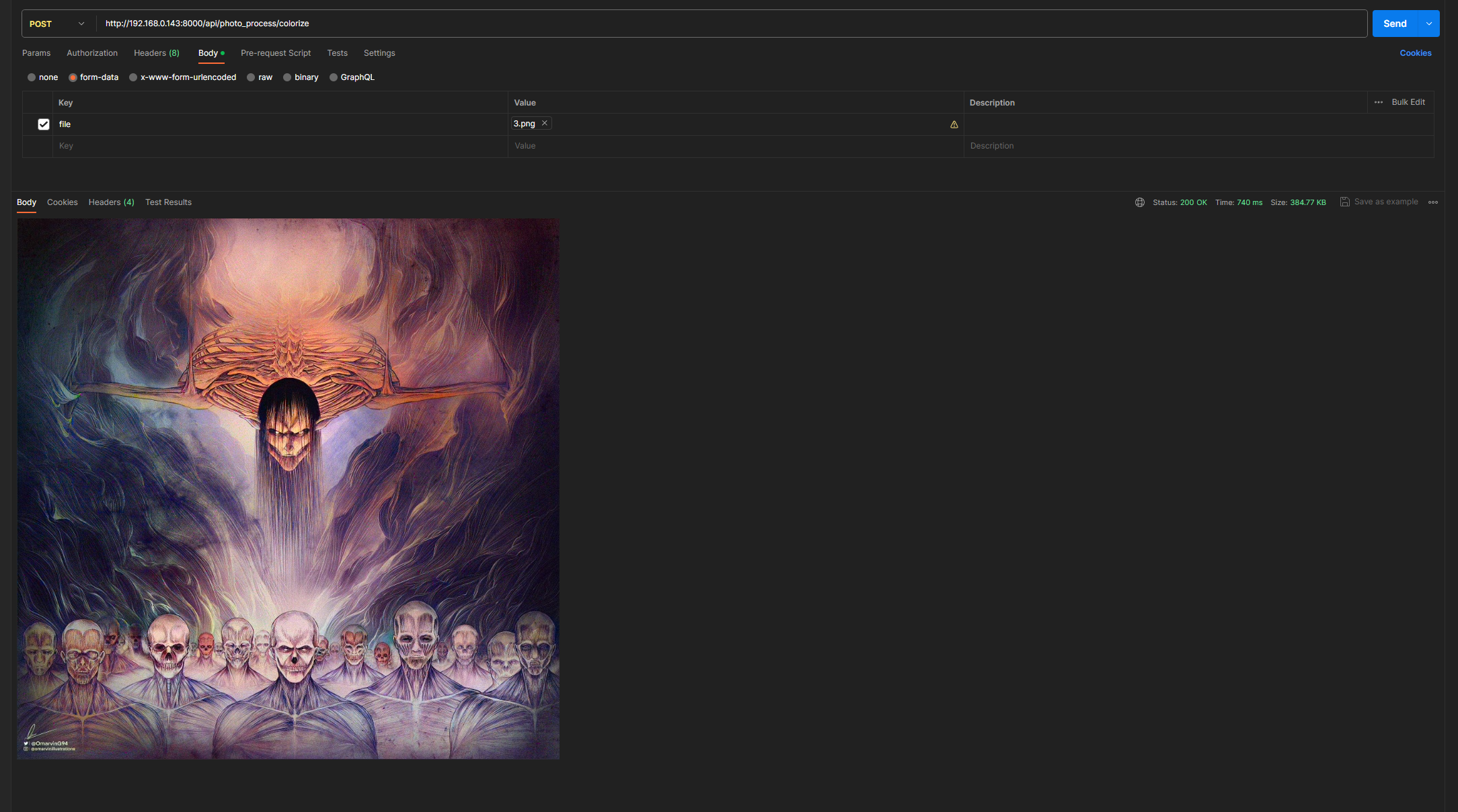The image size is (1458, 812).
Task: Open the column options menu beside Bulk Edit
Action: tap(1378, 102)
